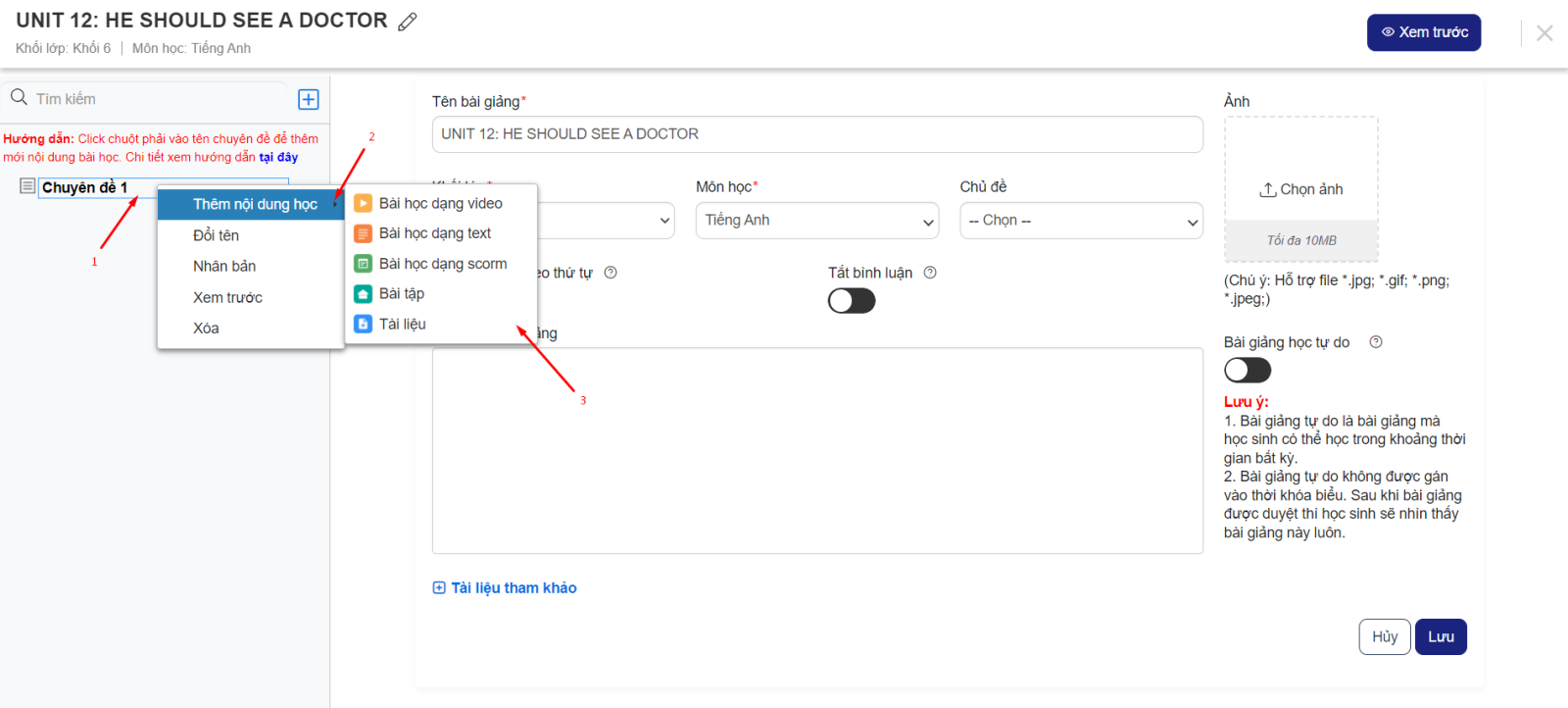This screenshot has height=708, width=1568.
Task: Choose the text lesson icon option
Action: 363,233
